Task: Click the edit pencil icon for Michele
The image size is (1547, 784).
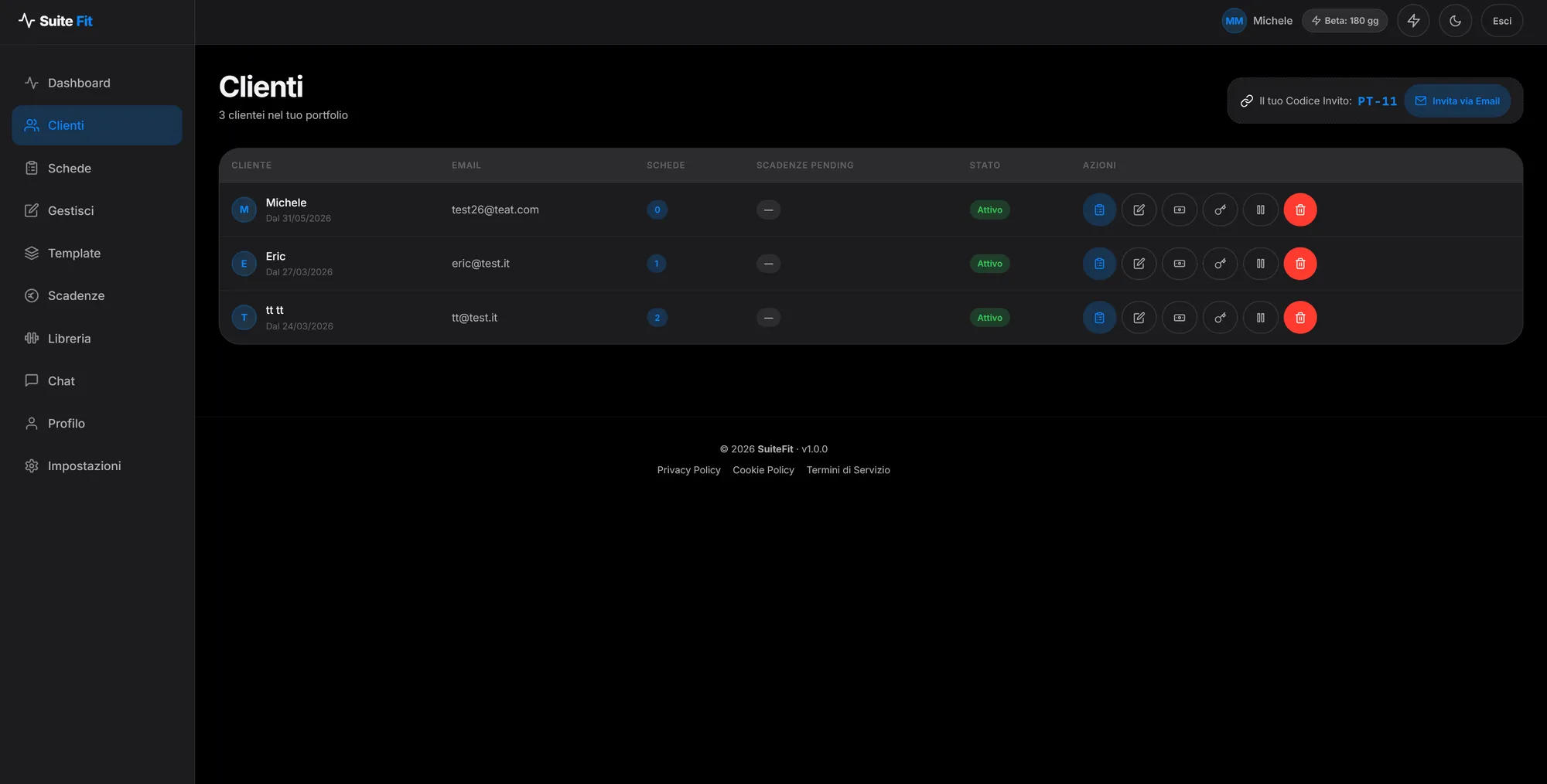Action: click(1139, 210)
